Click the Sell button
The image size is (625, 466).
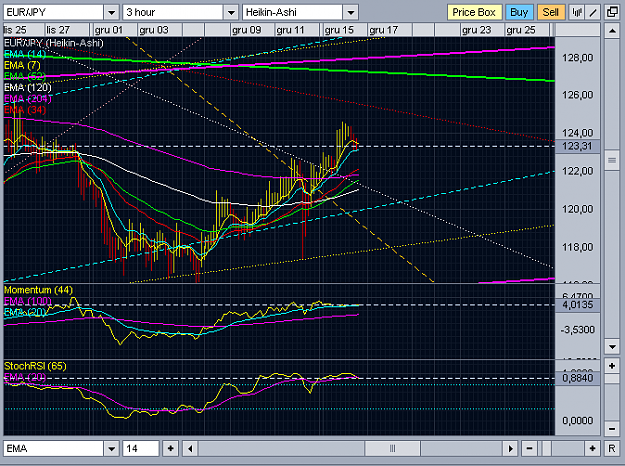coord(551,12)
